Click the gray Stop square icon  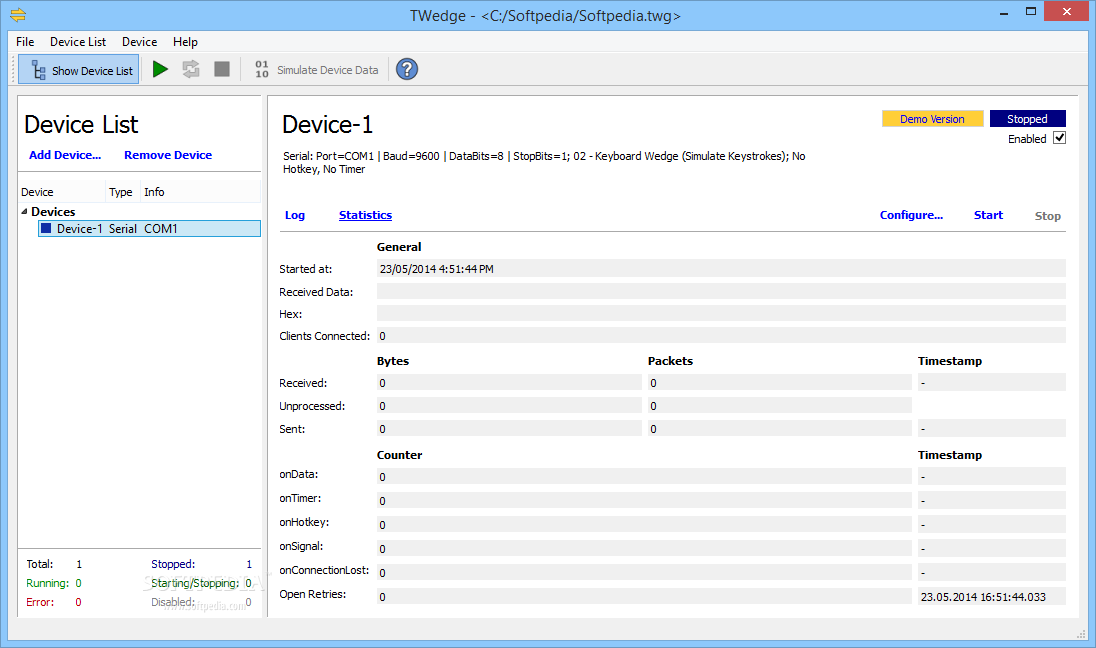point(222,69)
